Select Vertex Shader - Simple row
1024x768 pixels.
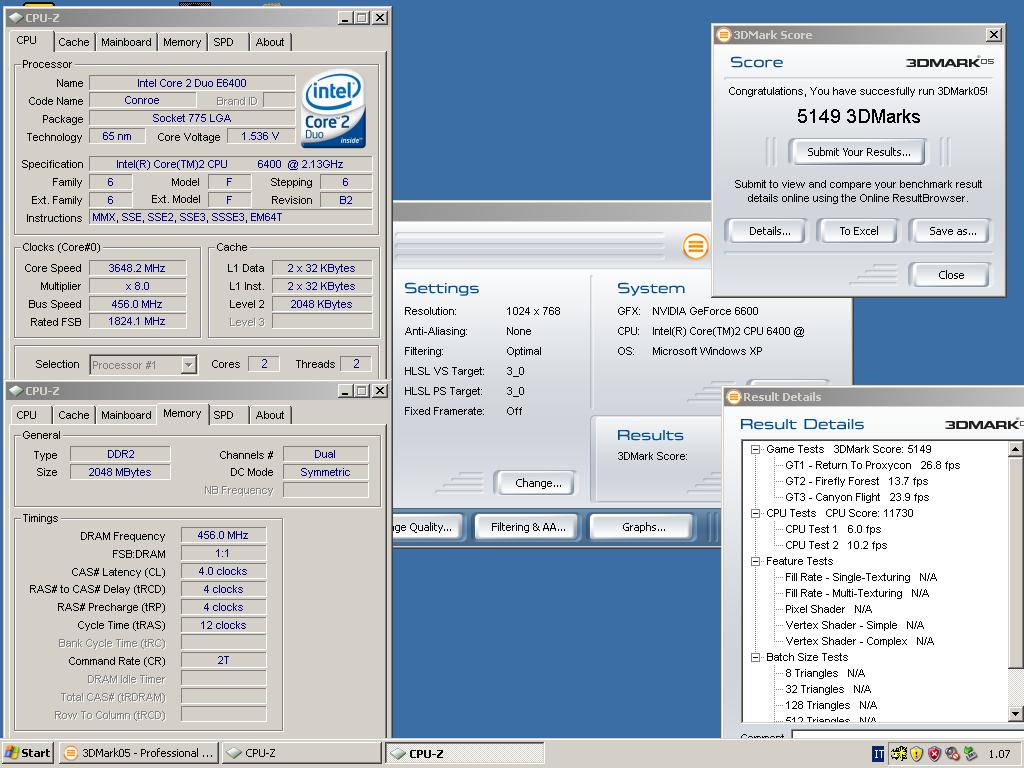854,625
